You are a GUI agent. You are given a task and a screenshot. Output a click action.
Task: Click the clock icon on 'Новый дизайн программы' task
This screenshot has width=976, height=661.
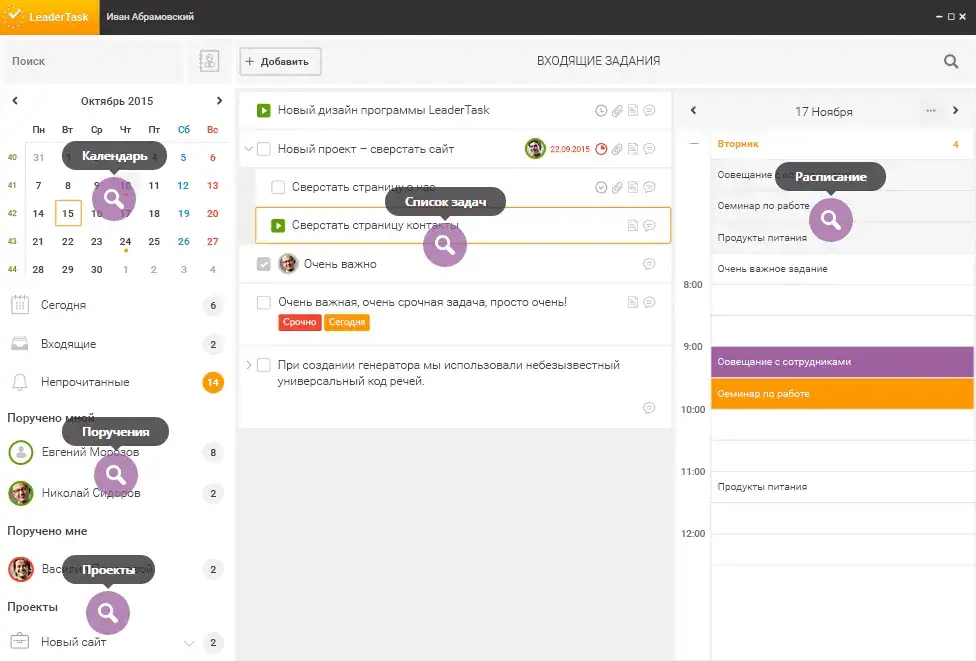pyautogui.click(x=601, y=111)
